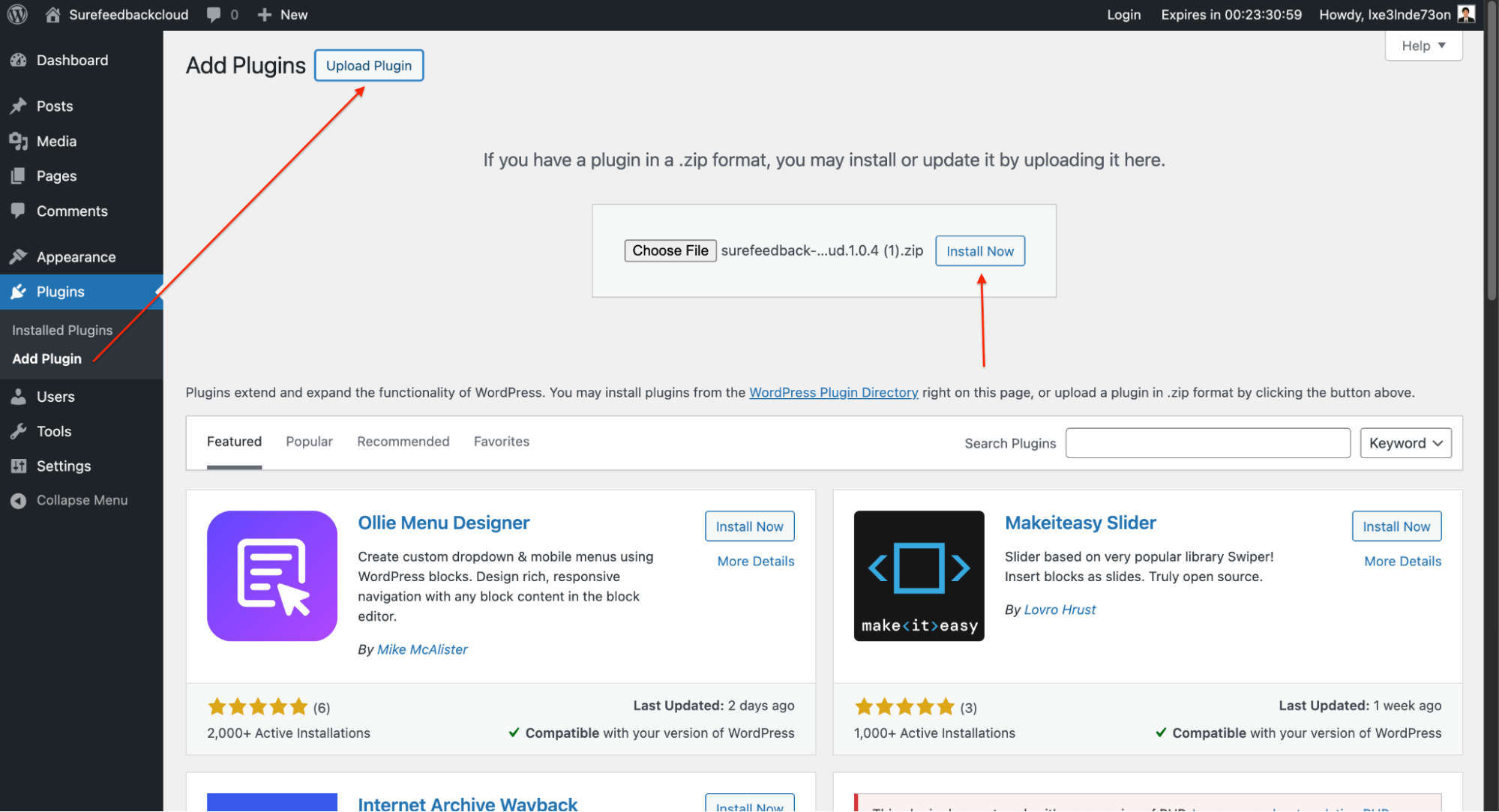Click the Appearance paintbrush icon
Viewport: 1499px width, 812px height.
click(19, 256)
